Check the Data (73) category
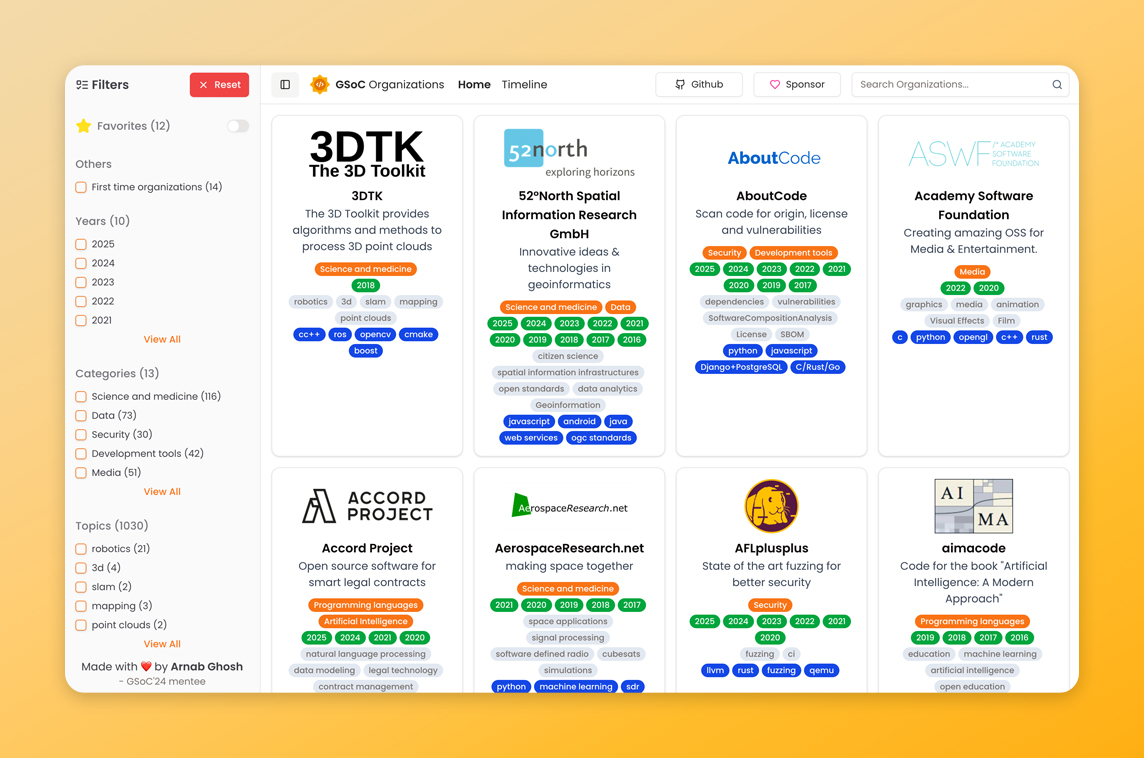 (81, 416)
